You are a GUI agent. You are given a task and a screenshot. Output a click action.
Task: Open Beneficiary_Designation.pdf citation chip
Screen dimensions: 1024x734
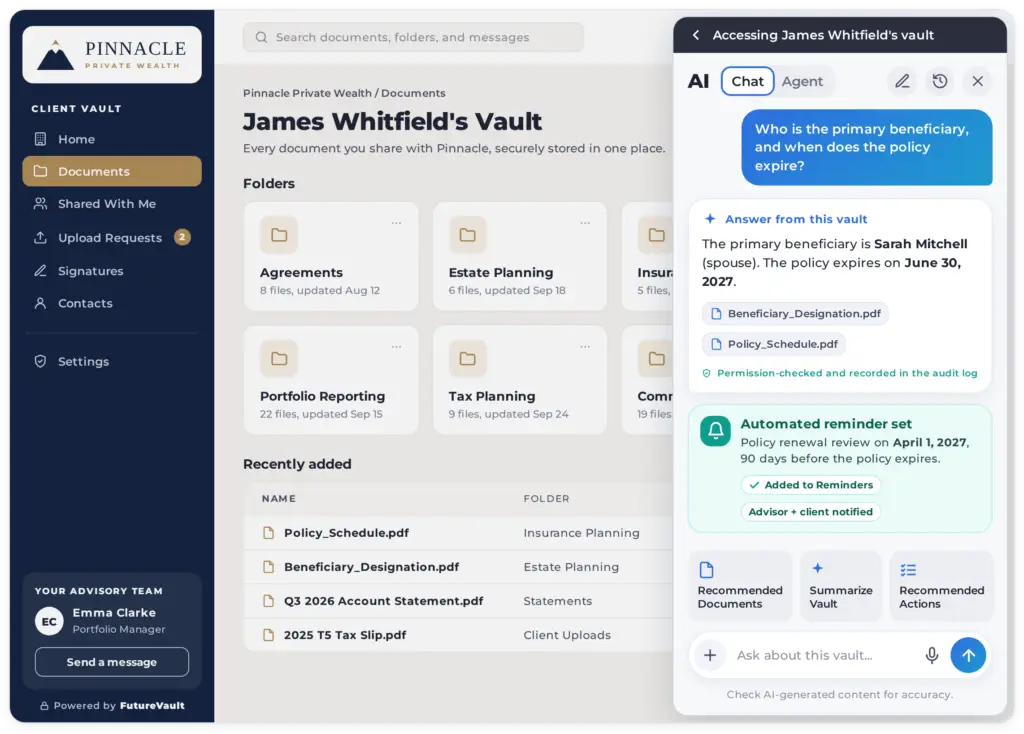pos(795,313)
